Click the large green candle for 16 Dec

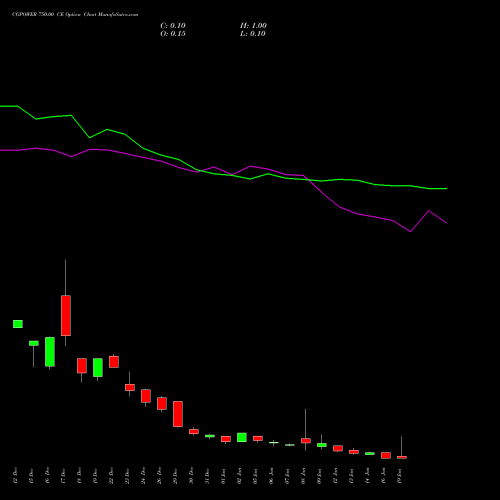click(x=50, y=352)
